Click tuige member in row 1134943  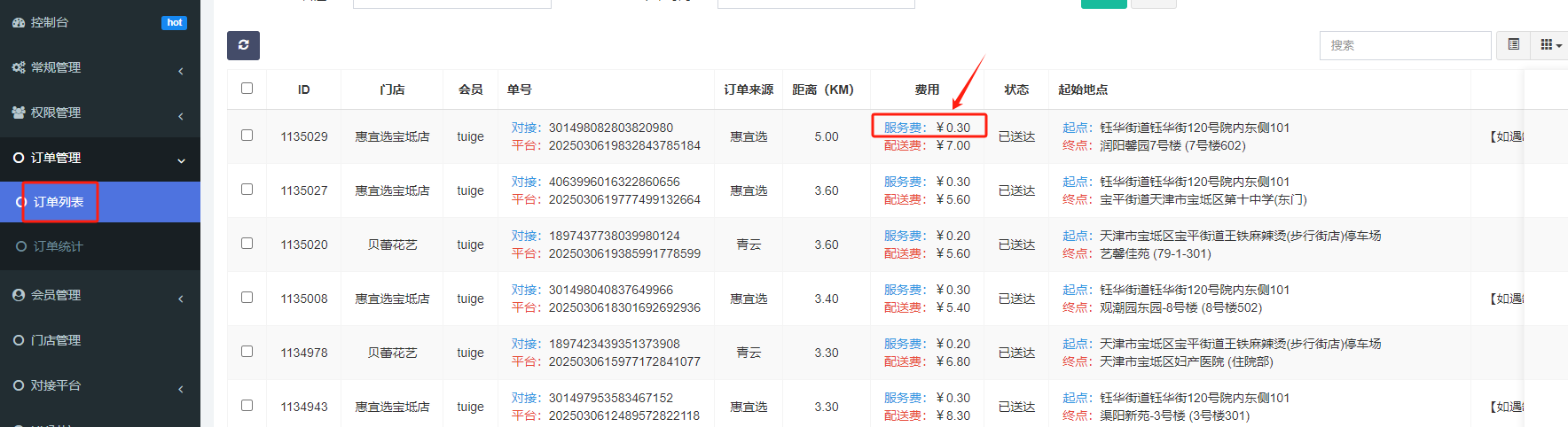470,407
